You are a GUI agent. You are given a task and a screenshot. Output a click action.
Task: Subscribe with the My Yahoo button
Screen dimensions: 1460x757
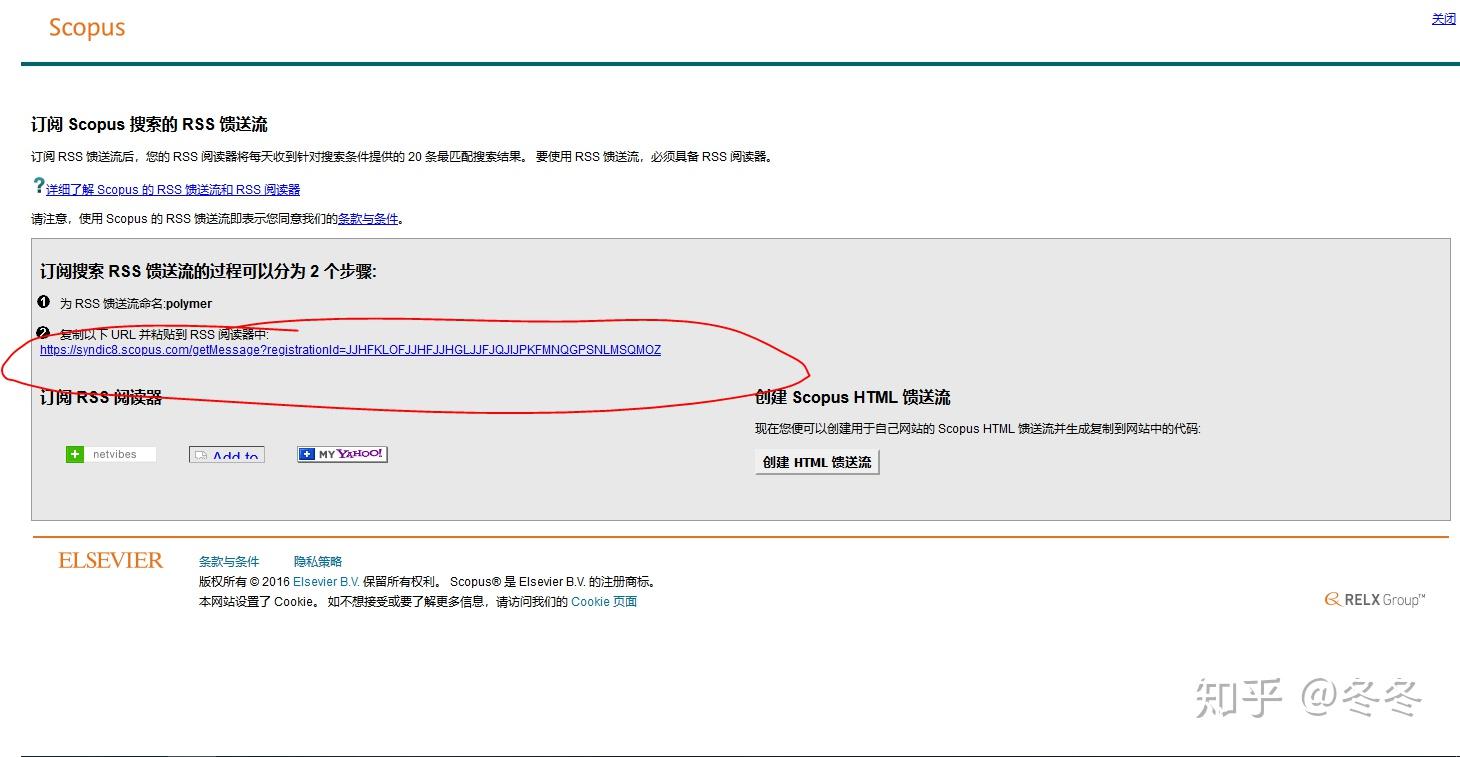342,454
